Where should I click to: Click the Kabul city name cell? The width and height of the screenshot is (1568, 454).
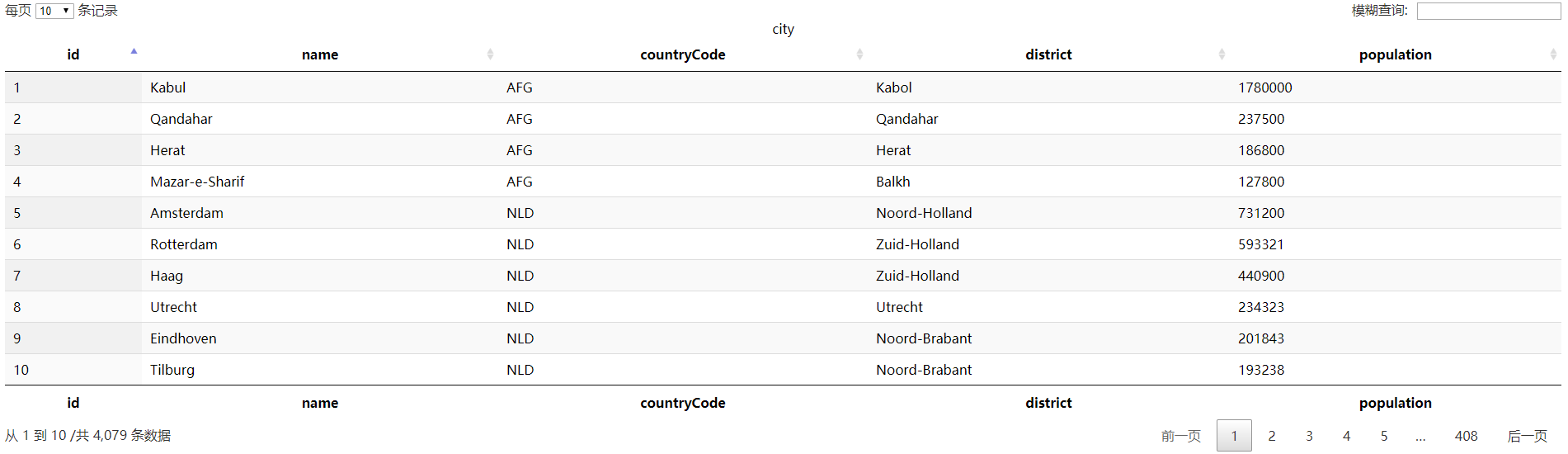168,87
